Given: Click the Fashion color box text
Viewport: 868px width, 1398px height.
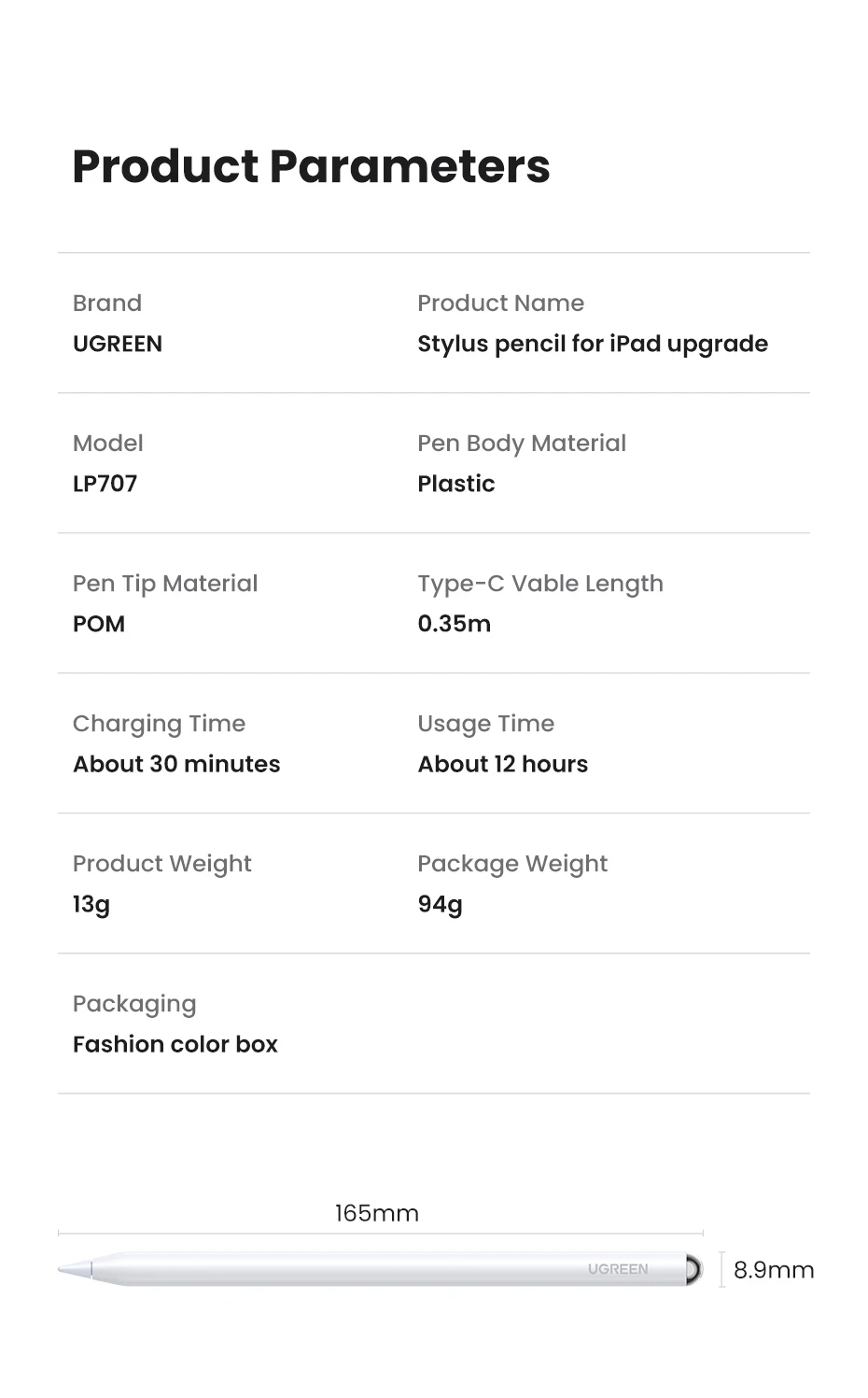Looking at the screenshot, I should [175, 1044].
